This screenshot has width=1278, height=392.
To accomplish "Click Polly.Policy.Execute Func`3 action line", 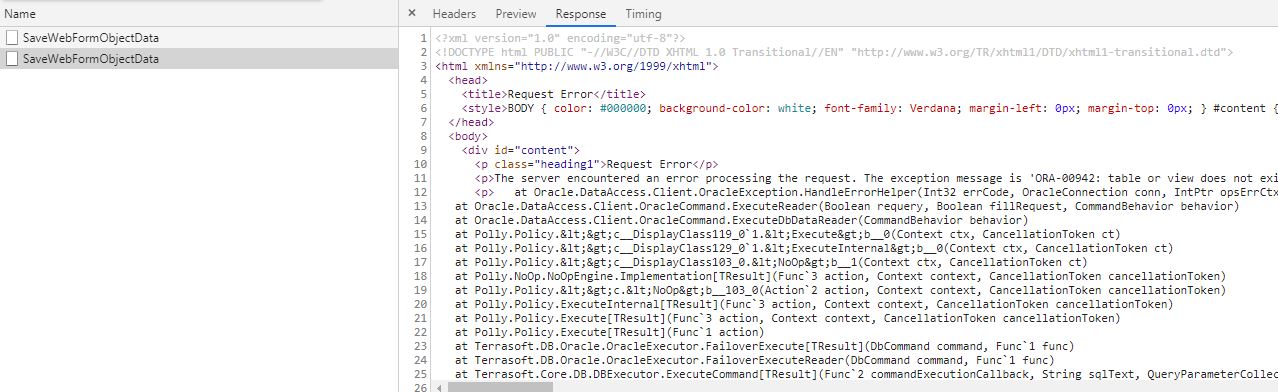I will [787, 317].
